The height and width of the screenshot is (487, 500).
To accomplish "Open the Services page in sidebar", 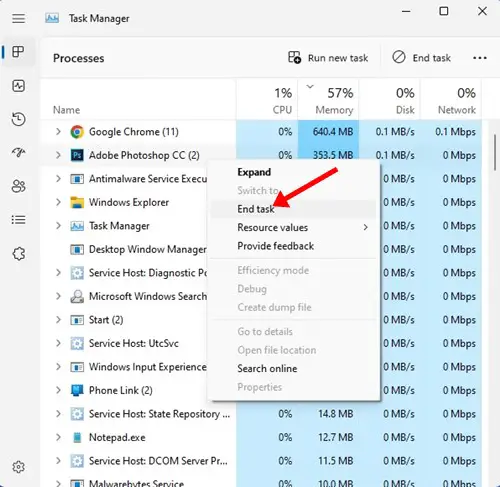I will [x=18, y=254].
